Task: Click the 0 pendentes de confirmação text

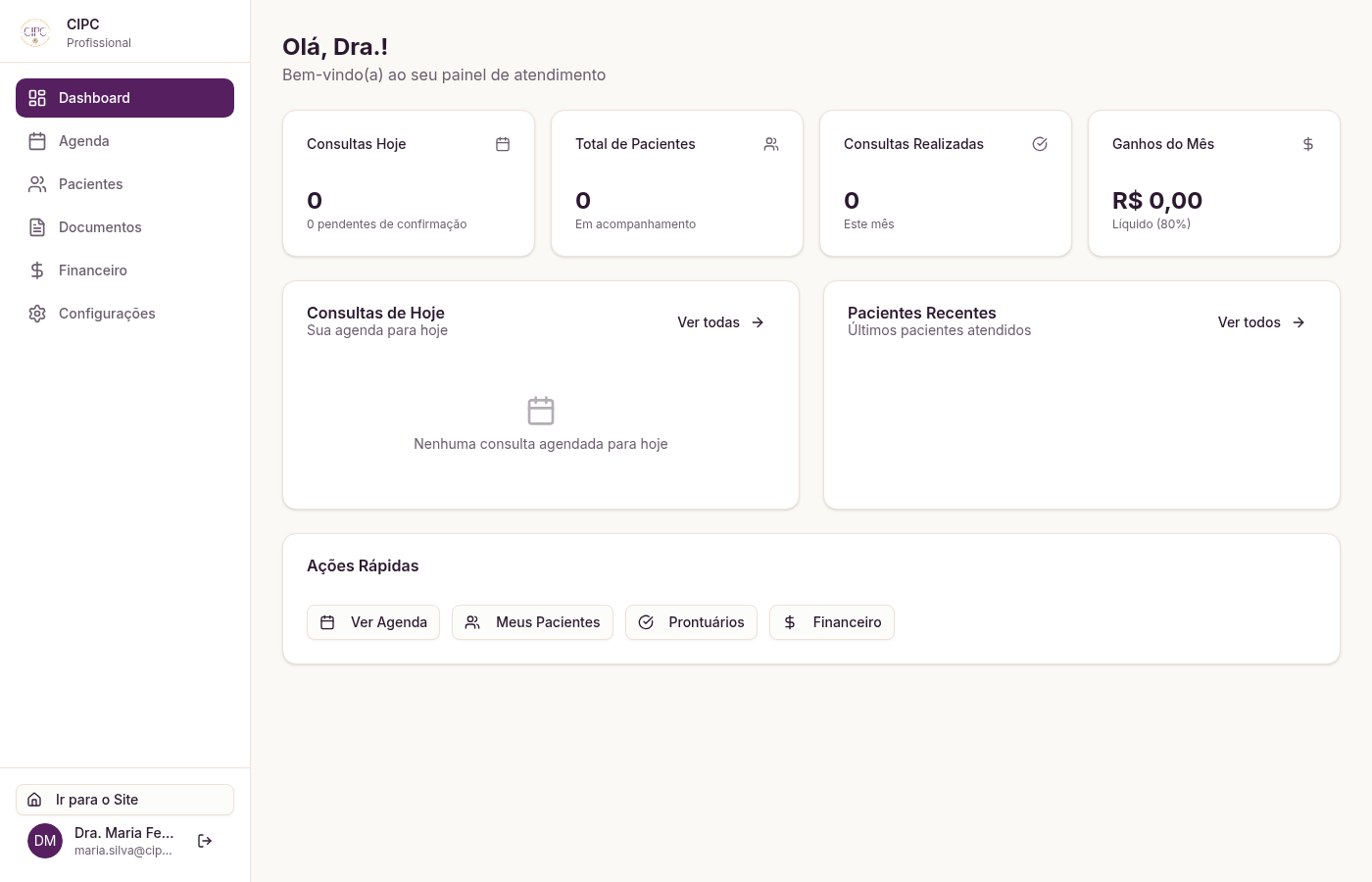Action: (x=387, y=224)
